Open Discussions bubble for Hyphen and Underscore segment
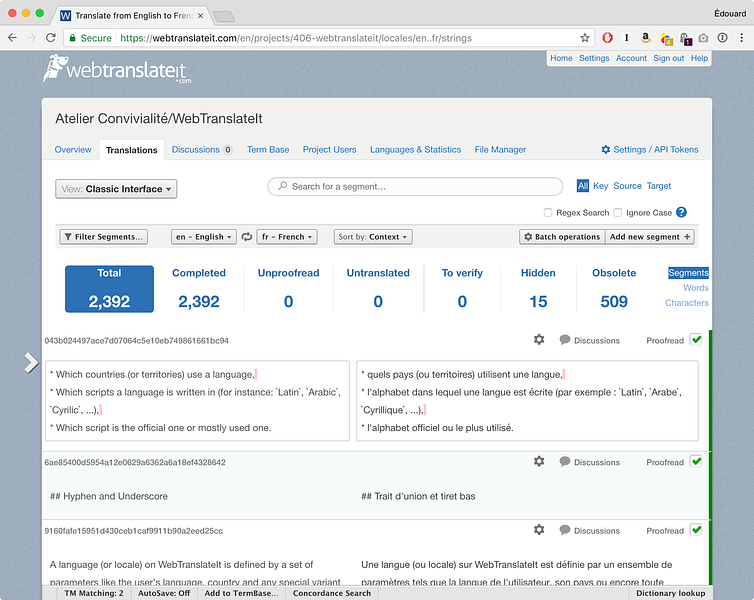The height and width of the screenshot is (600, 754). pos(590,462)
